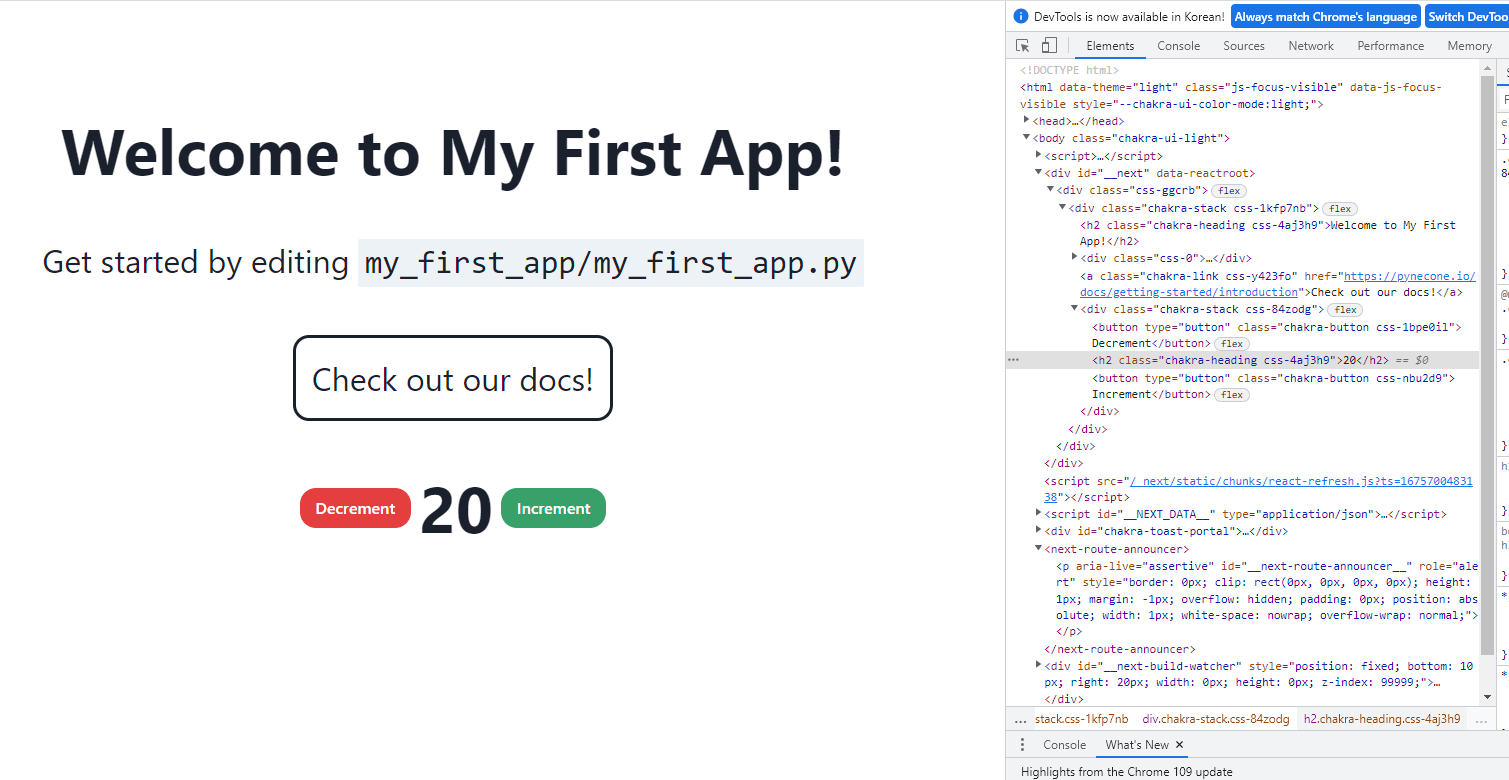
Task: Open the Memory tab
Action: coord(1469,46)
